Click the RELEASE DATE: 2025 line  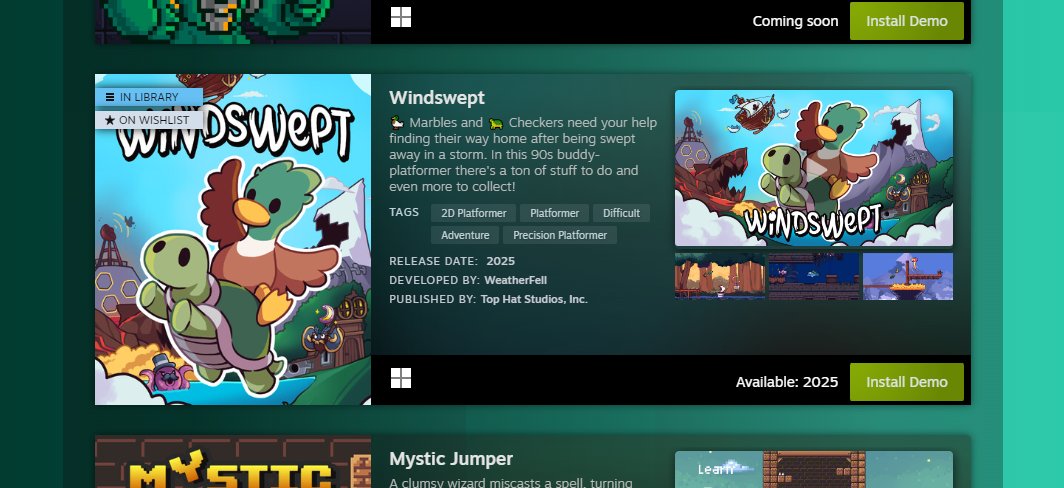(452, 261)
